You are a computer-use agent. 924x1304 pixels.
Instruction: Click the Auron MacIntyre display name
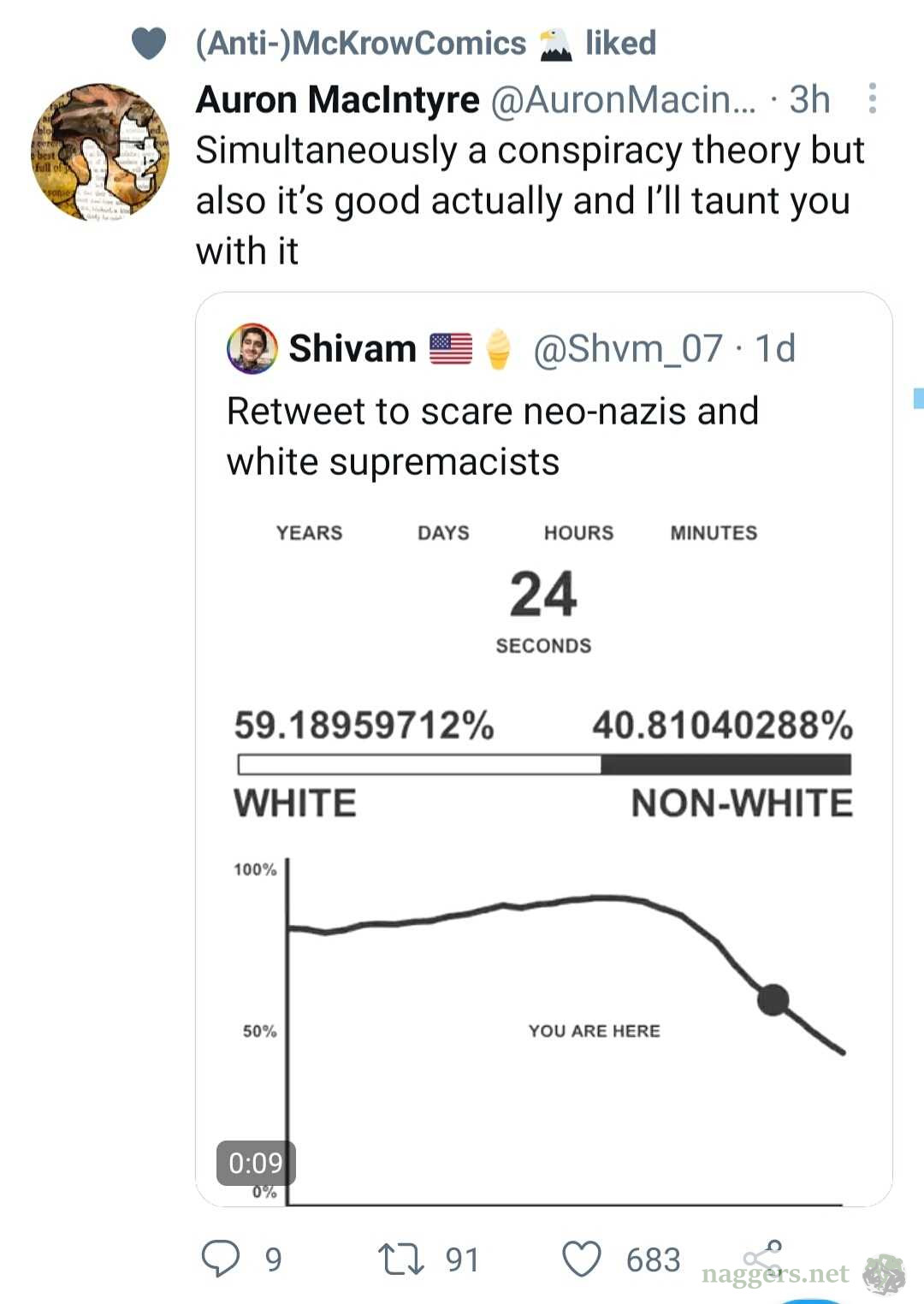coord(337,100)
